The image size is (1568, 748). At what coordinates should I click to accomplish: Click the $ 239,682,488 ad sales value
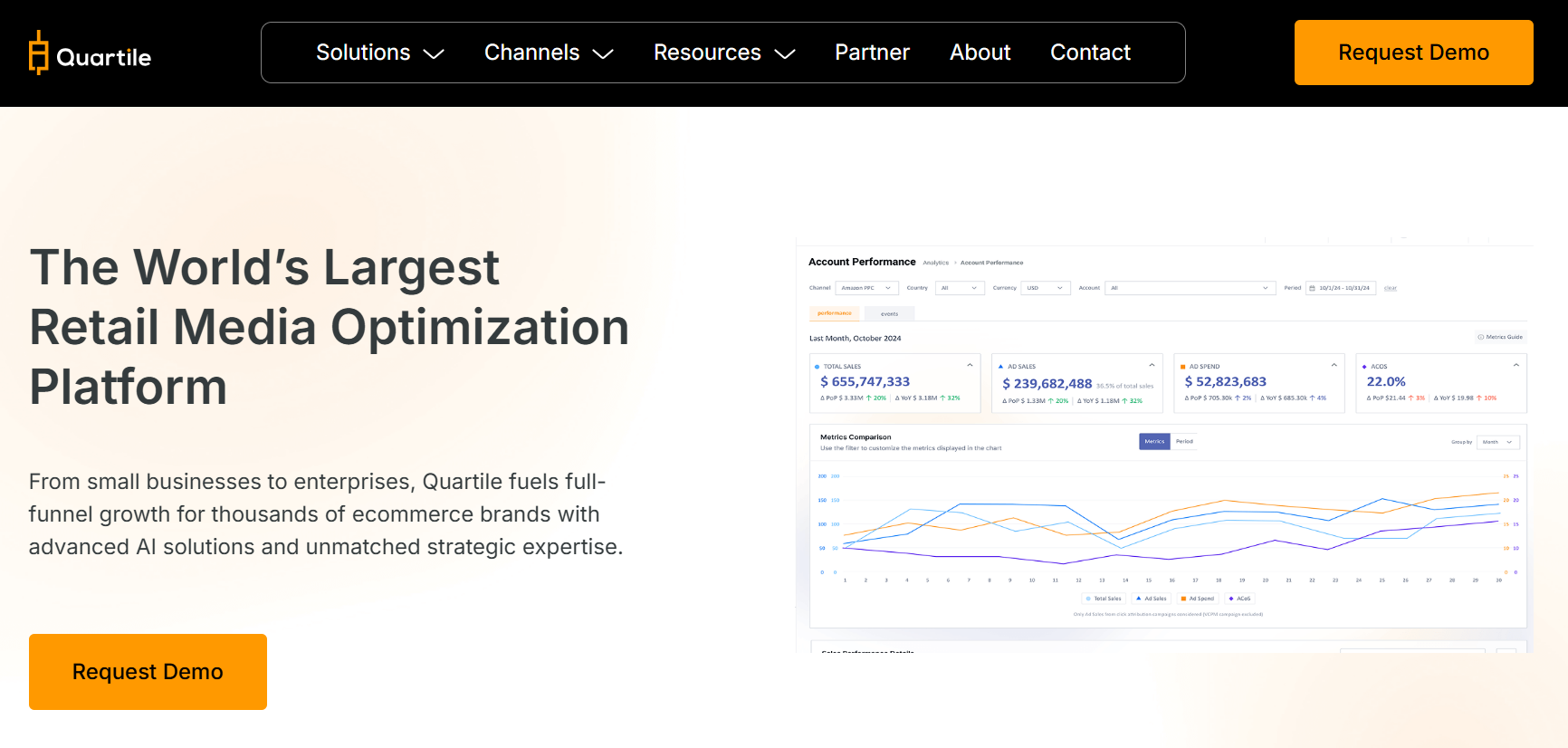tap(1047, 383)
